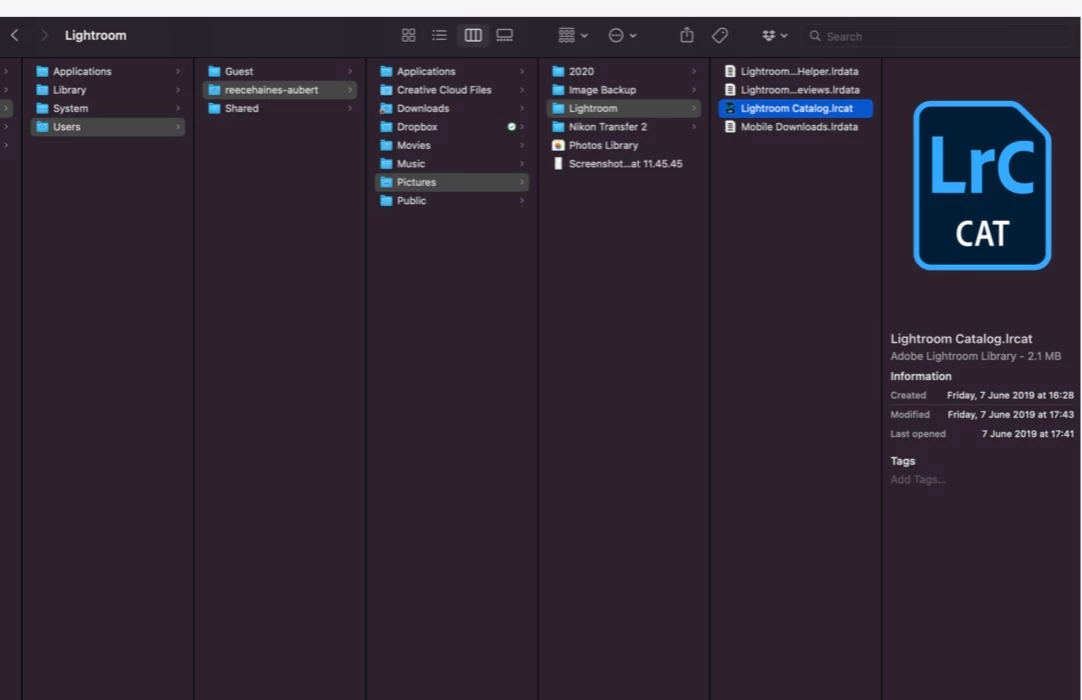This screenshot has height=700, width=1082.
Task: Click the Photos Library icon
Action: [558, 146]
